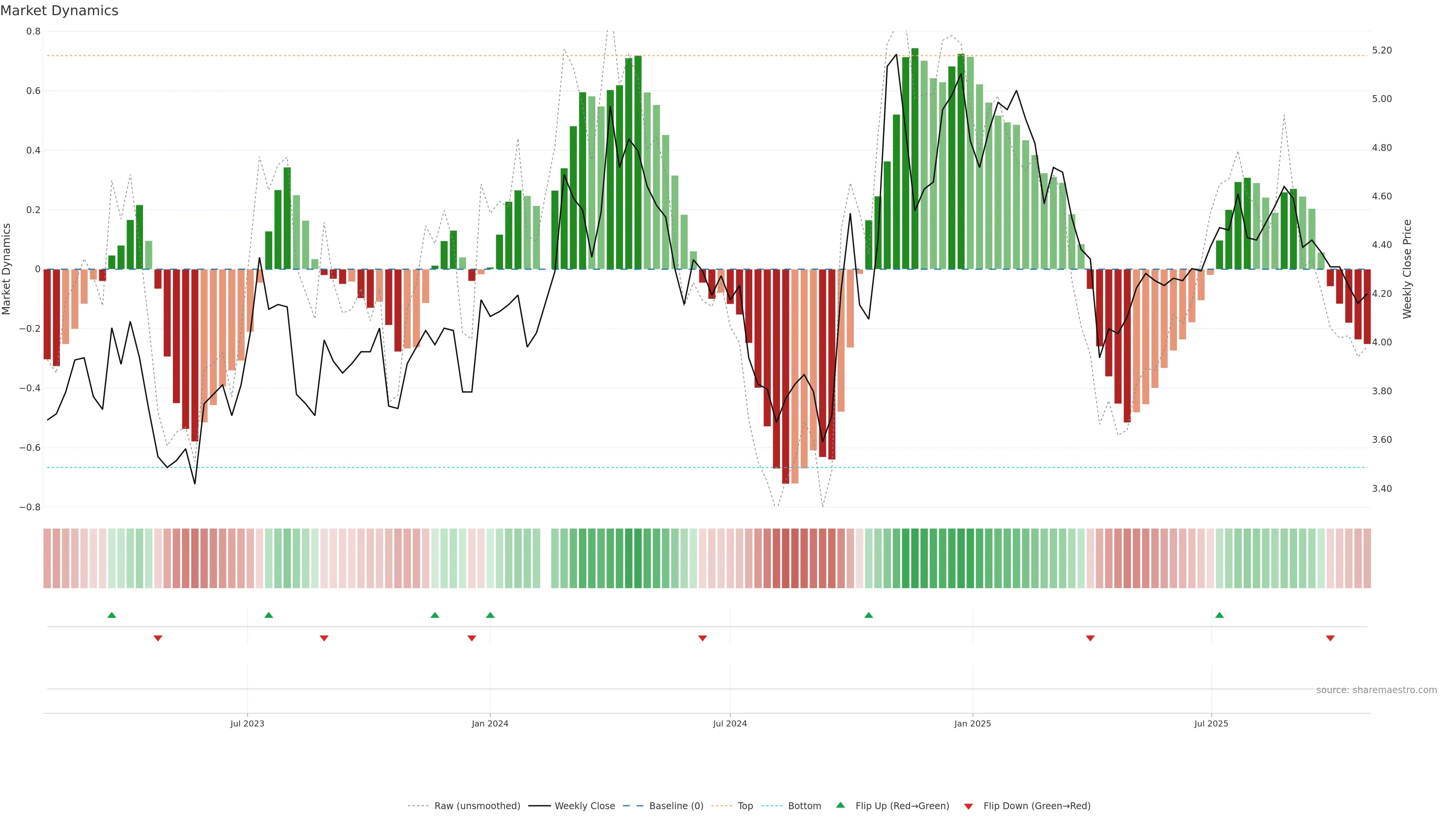The image size is (1456, 819).
Task: Click the Weekly Close Price axis title
Action: coord(1407,269)
